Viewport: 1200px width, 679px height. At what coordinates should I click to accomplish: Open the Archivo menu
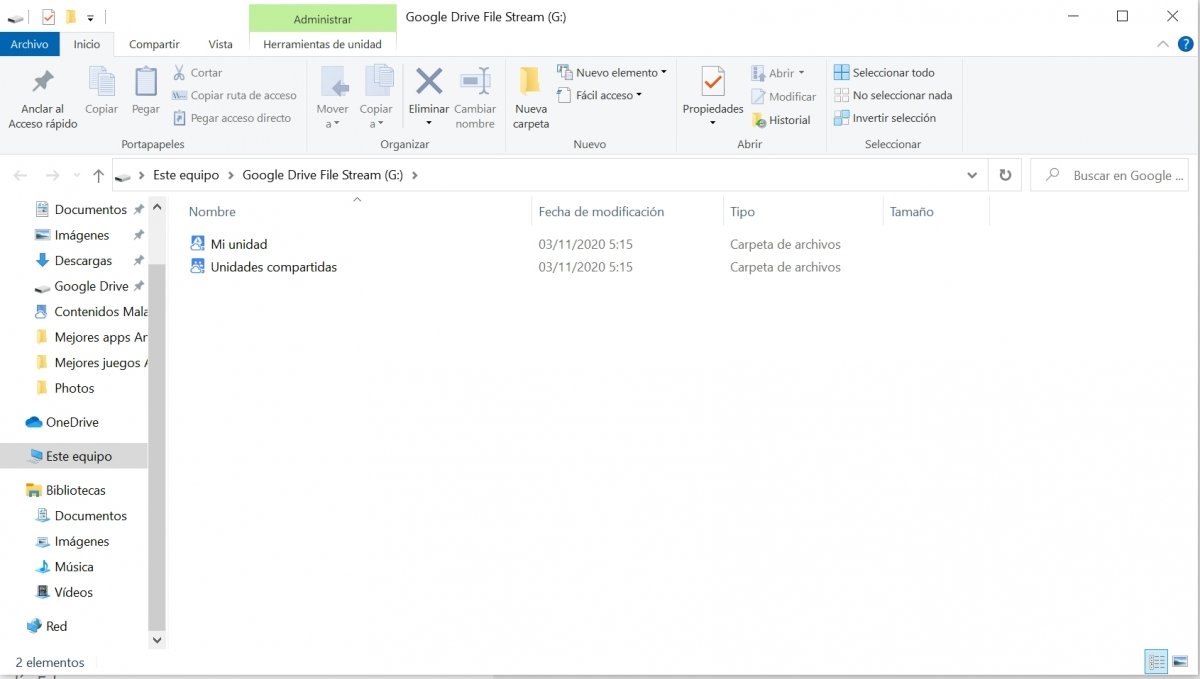(30, 44)
